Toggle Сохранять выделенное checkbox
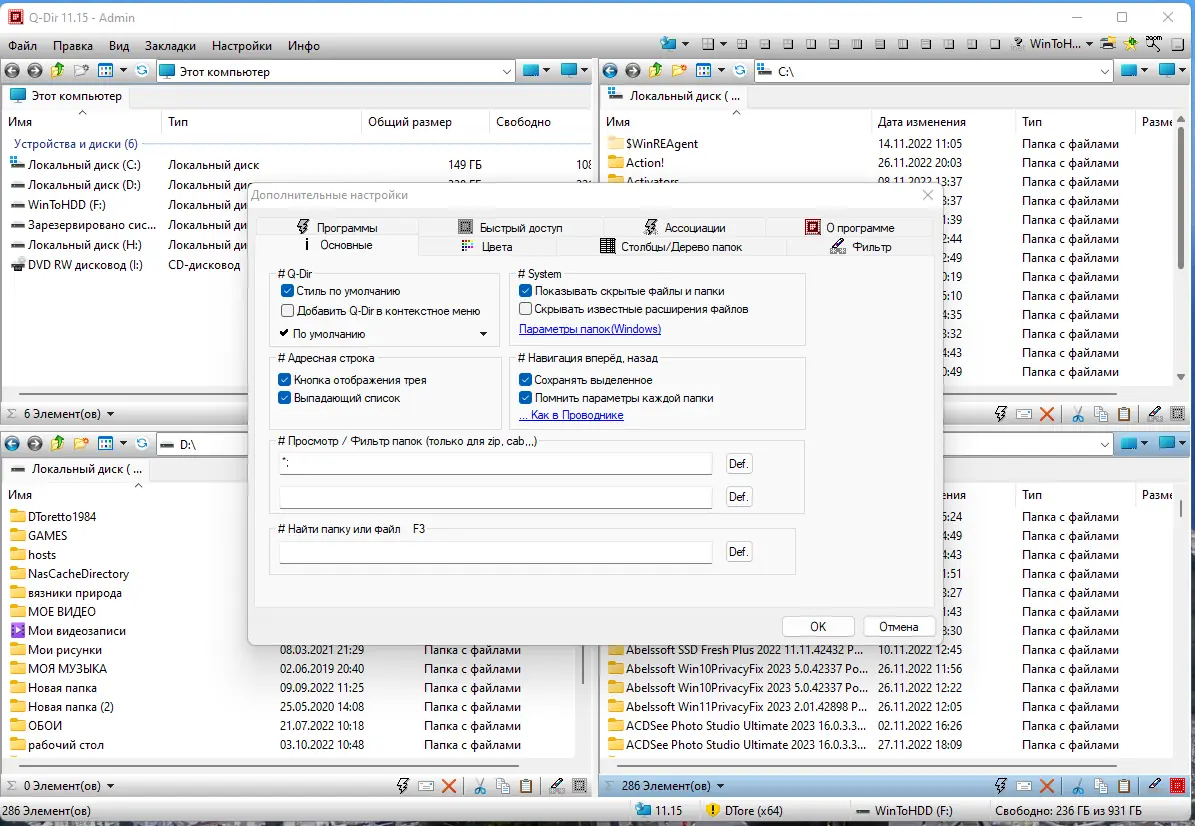The width and height of the screenshot is (1195, 826). coord(525,379)
